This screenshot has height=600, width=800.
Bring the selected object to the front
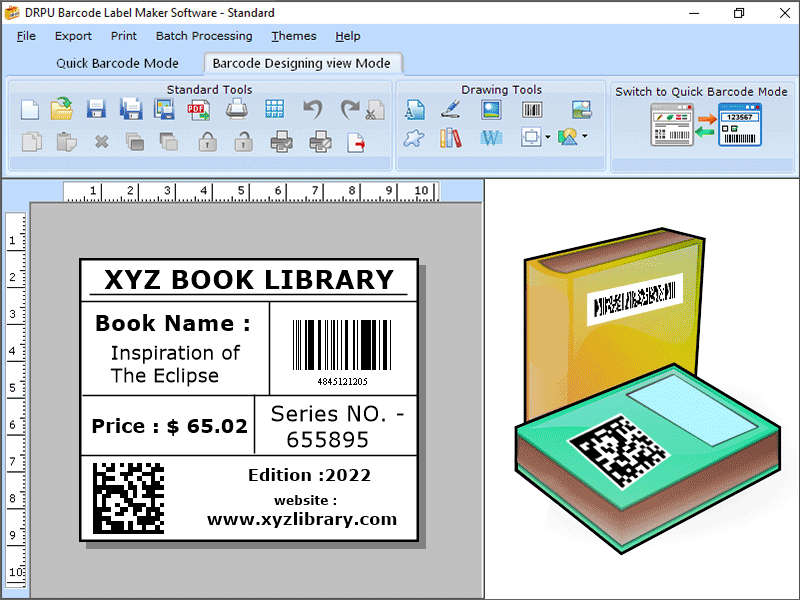pyautogui.click(x=135, y=141)
